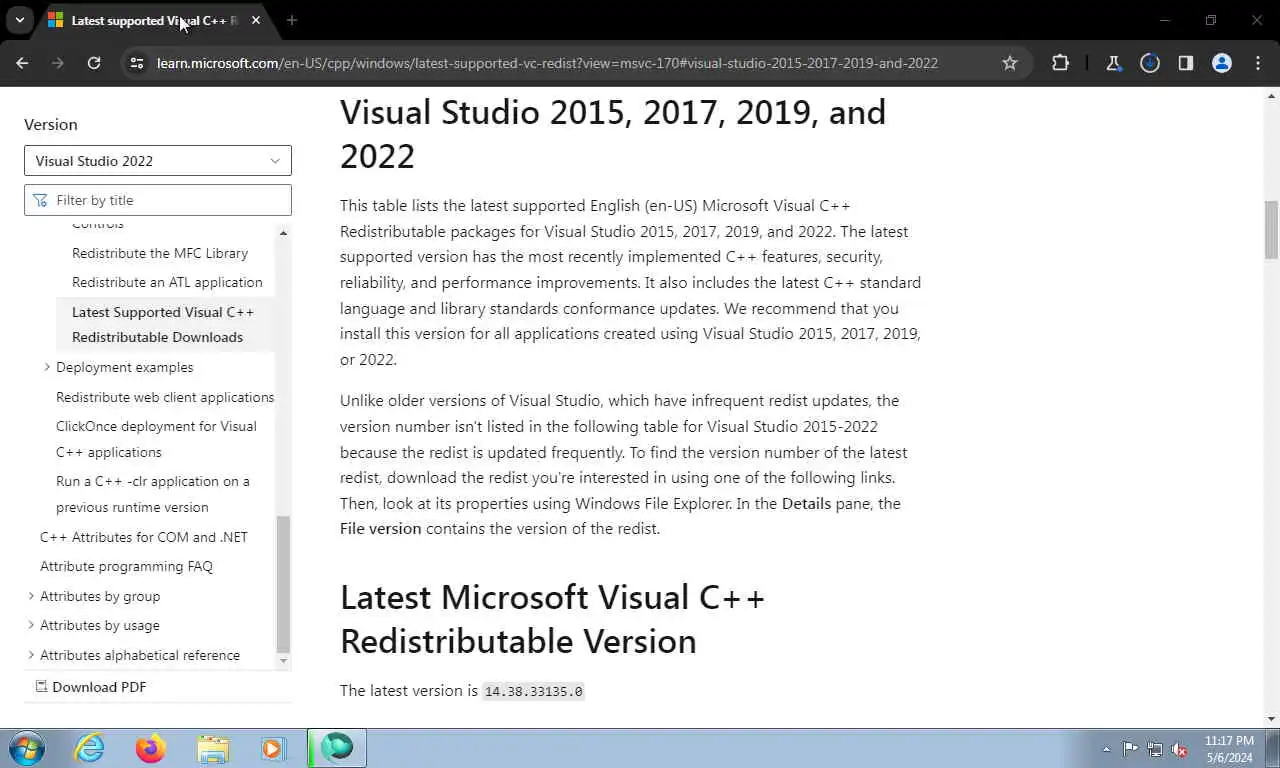The width and height of the screenshot is (1280, 768).
Task: Launch Firefox from taskbar
Action: coord(151,748)
